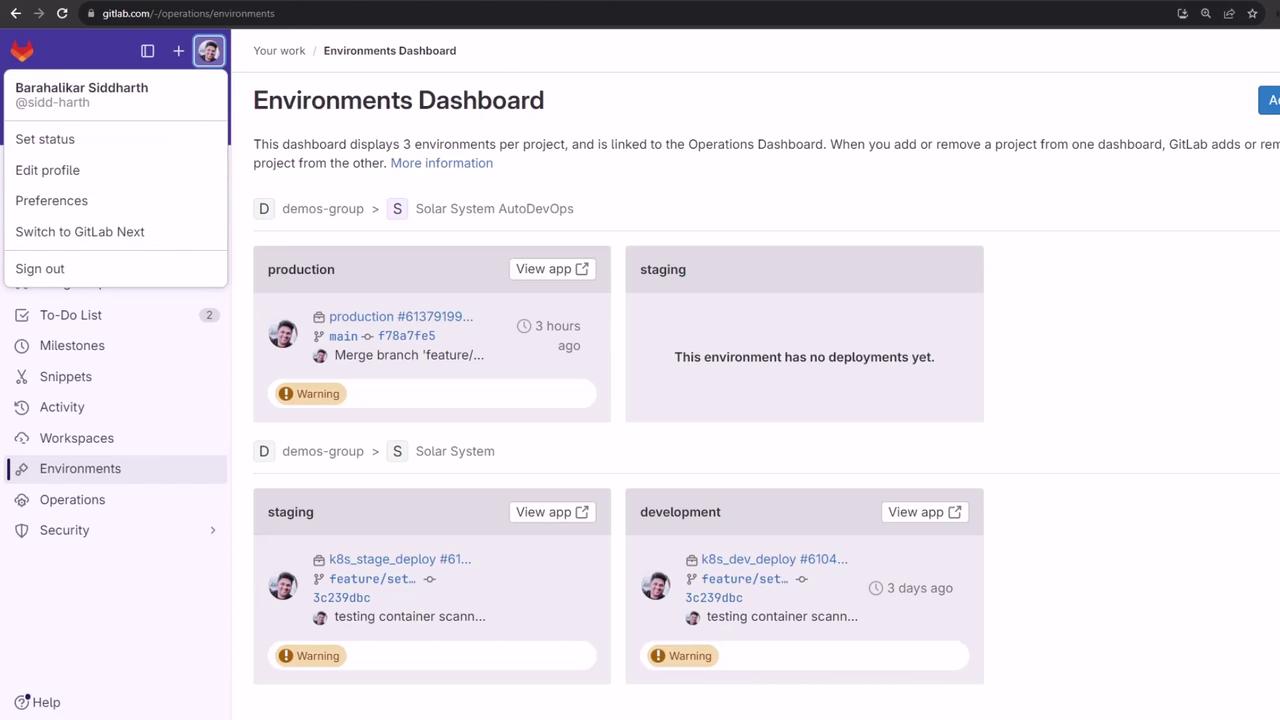Screen dimensions: 1280x720
Task: Open Activity history in sidebar
Action: (62, 407)
